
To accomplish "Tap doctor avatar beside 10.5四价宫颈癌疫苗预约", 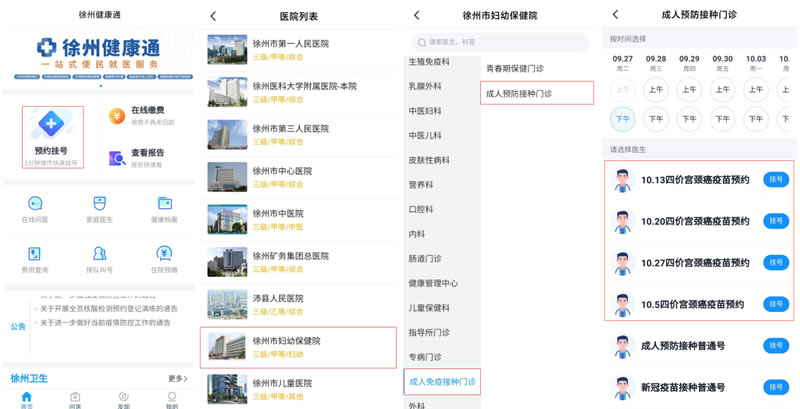I will point(622,304).
